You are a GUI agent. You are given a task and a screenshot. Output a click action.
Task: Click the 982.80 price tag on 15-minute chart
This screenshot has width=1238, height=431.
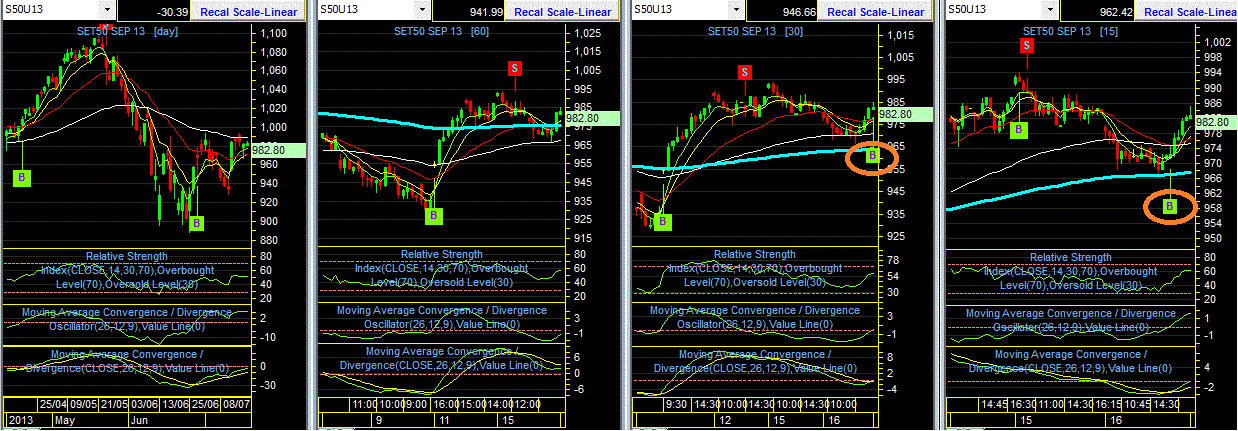pyautogui.click(x=1217, y=121)
